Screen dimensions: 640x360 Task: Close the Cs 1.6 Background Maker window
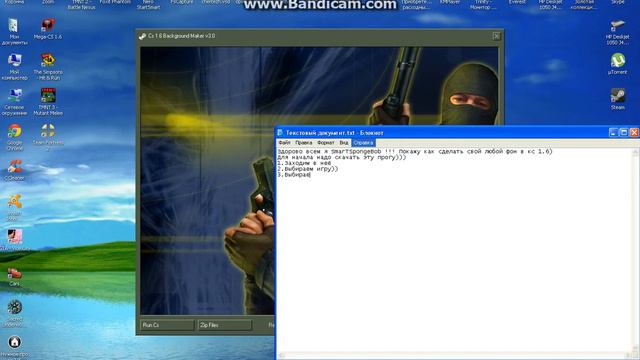pos(496,36)
